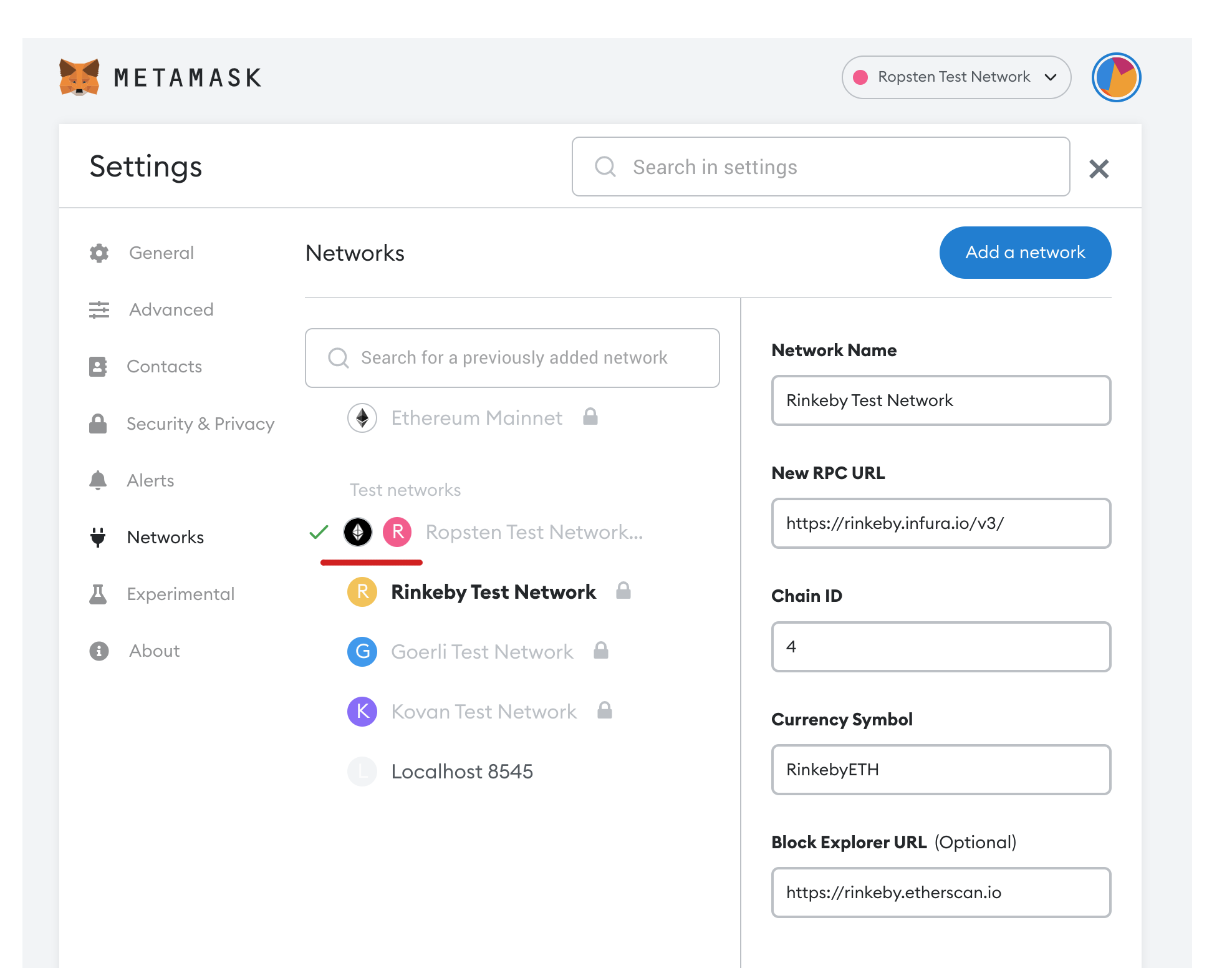Click the Contacts address book icon

click(99, 366)
